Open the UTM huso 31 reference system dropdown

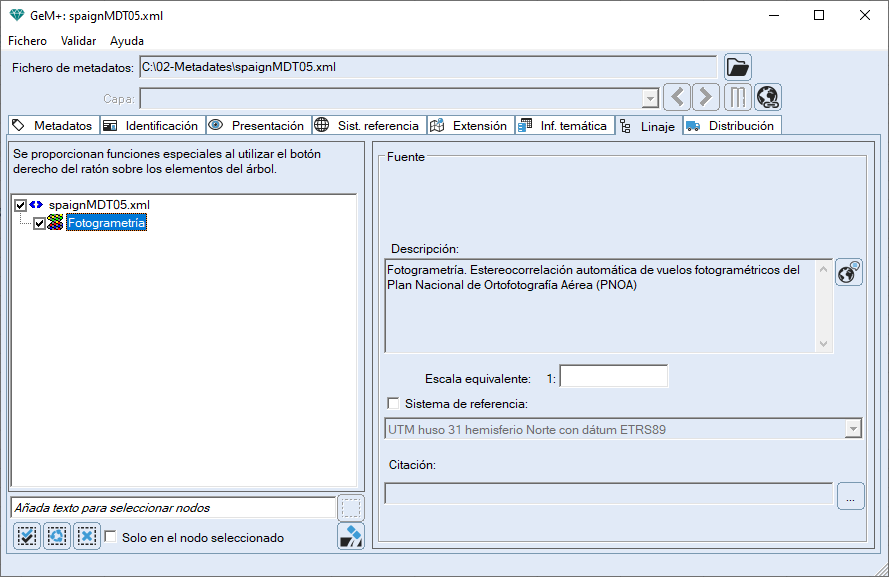tap(852, 430)
